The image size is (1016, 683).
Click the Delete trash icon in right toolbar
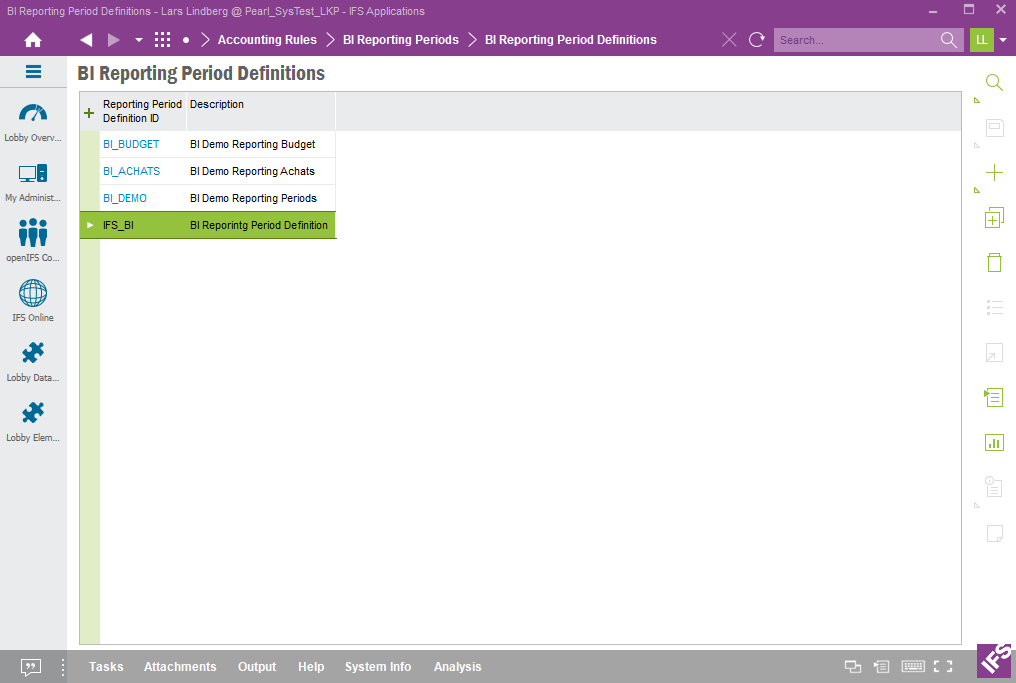coord(994,262)
